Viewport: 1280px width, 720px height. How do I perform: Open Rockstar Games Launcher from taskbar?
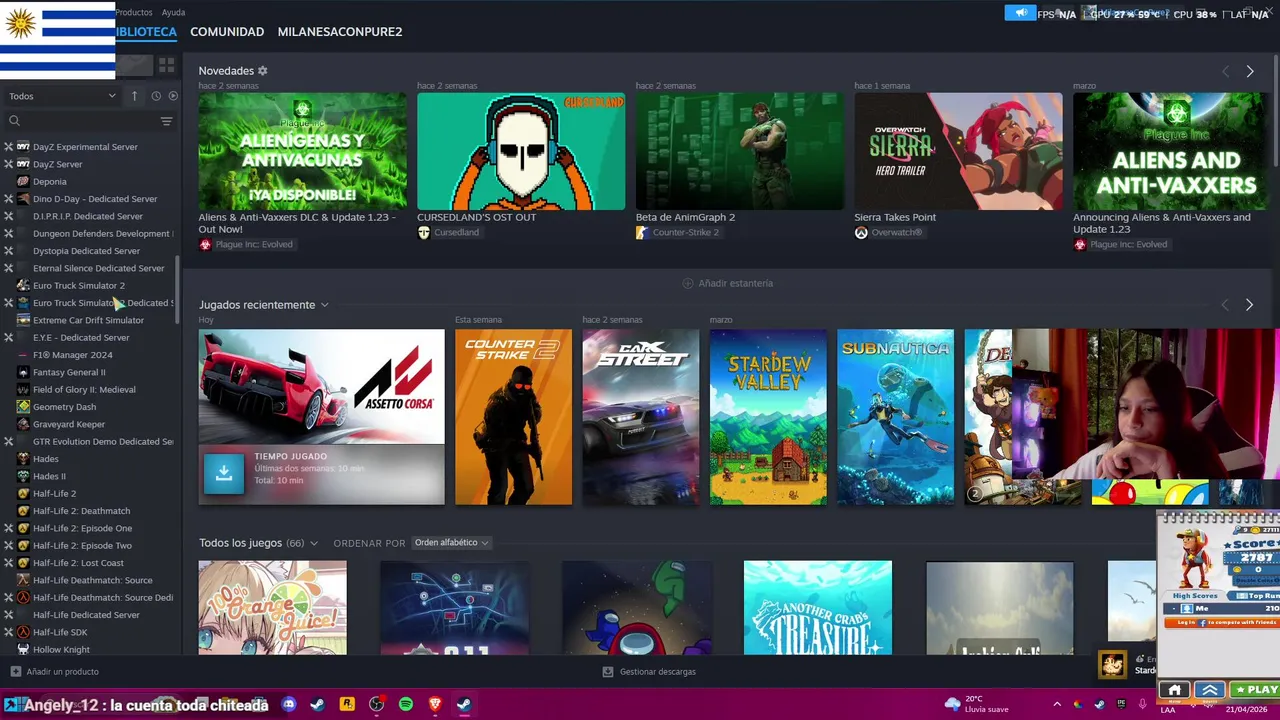point(347,704)
